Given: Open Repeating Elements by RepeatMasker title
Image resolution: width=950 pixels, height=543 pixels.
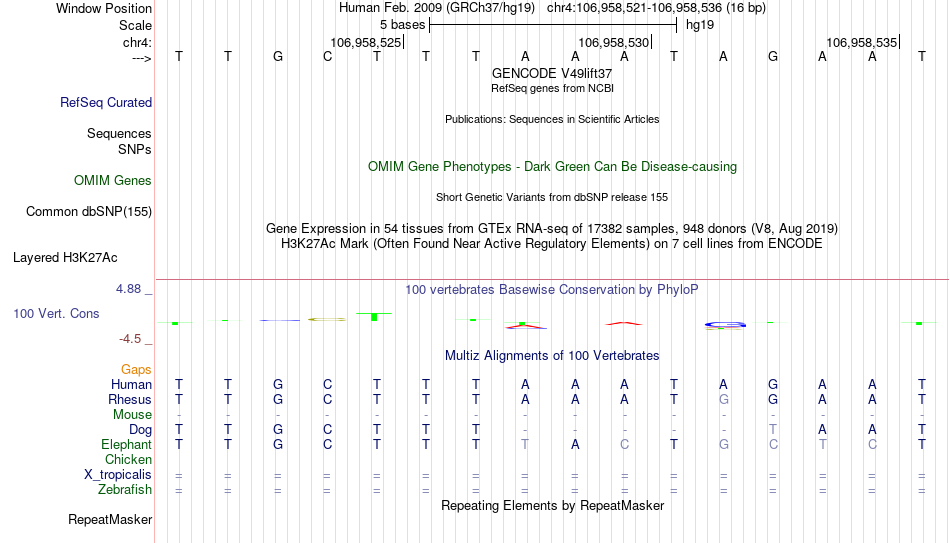Looking at the screenshot, I should (552, 505).
